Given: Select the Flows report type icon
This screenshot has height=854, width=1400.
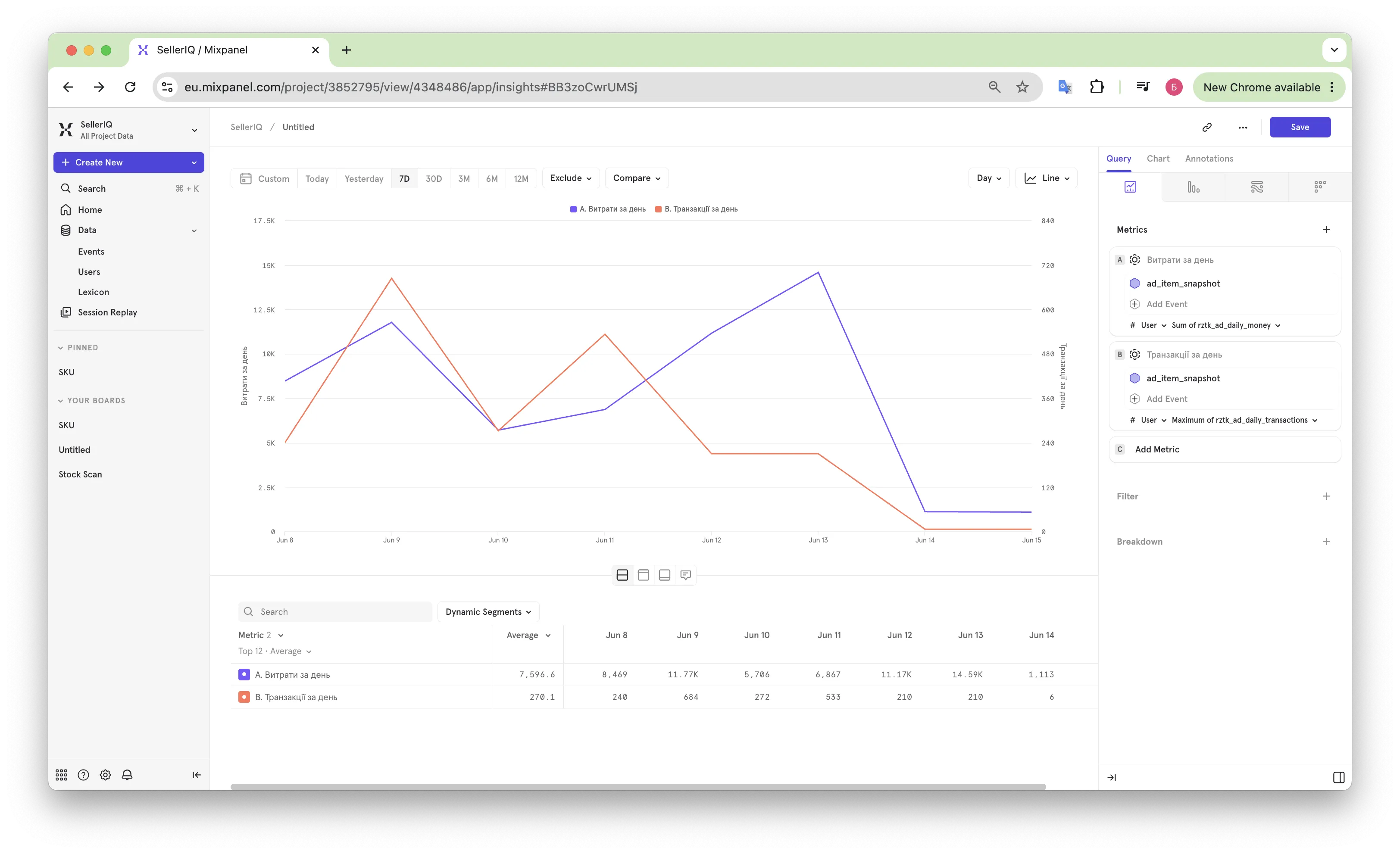Looking at the screenshot, I should [x=1257, y=187].
